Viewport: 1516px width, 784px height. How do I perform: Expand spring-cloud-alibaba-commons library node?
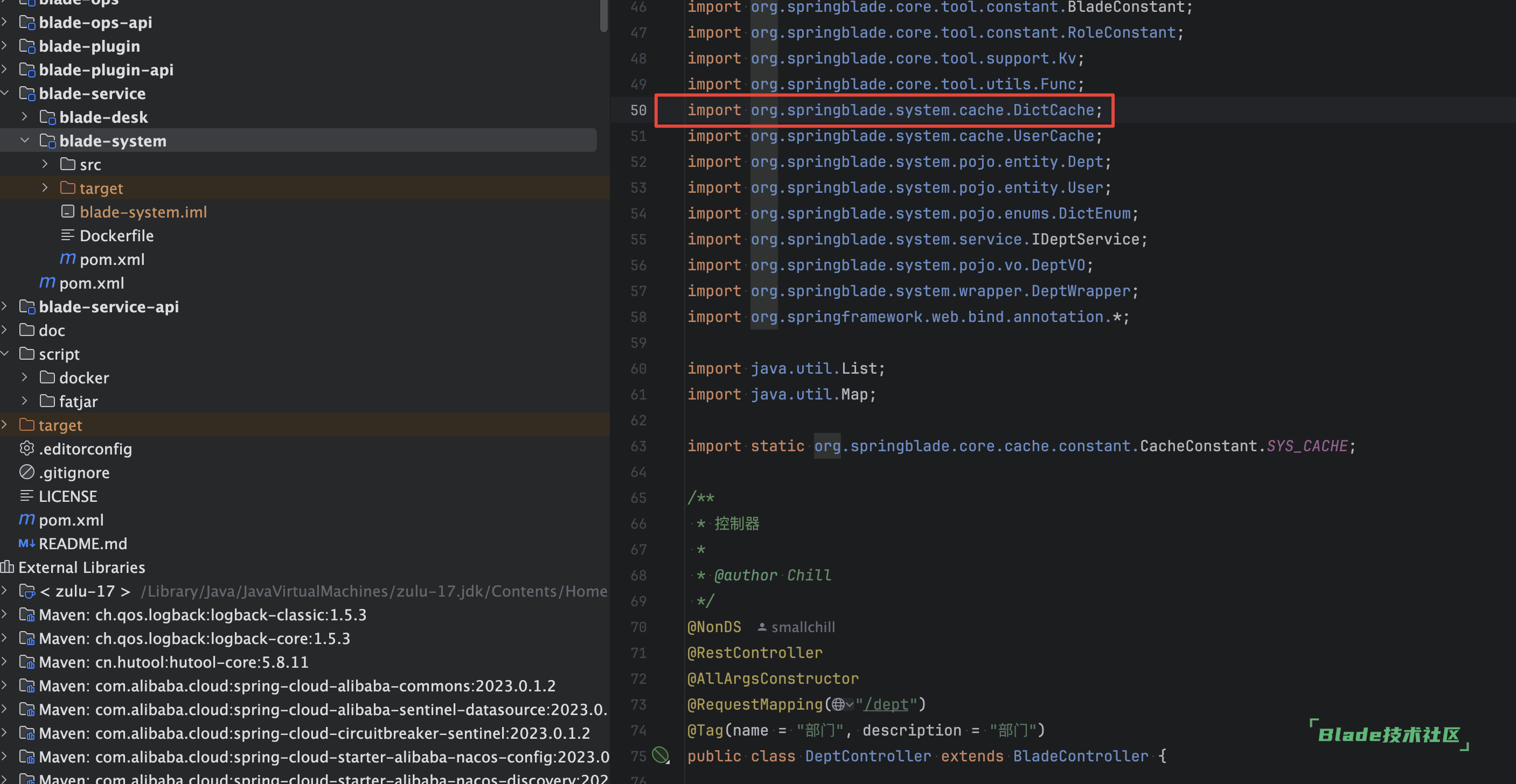click(5, 686)
